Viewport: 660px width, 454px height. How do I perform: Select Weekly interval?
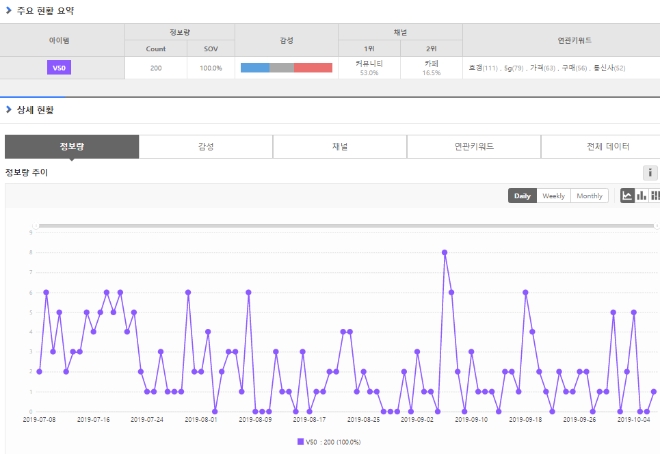554,196
